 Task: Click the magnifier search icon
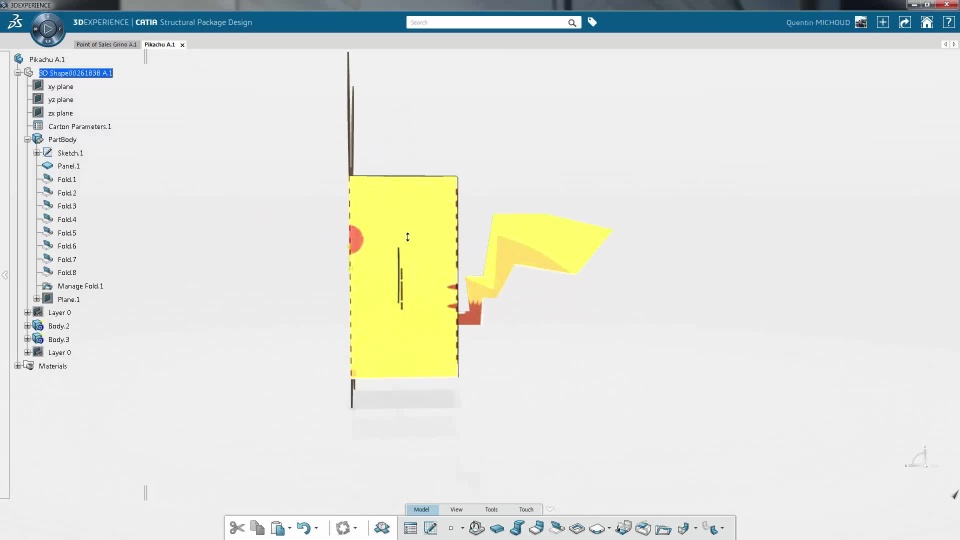pos(572,23)
